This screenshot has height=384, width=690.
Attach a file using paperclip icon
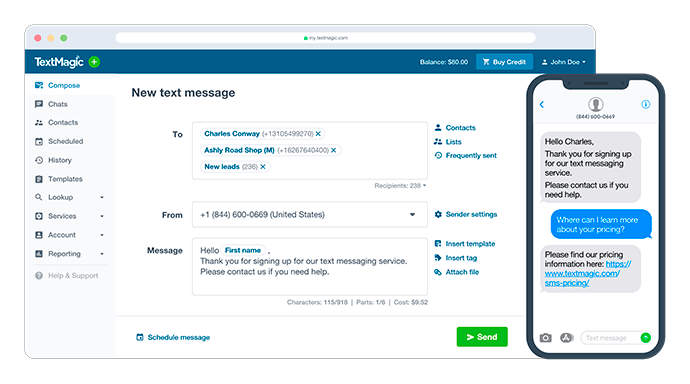click(438, 272)
